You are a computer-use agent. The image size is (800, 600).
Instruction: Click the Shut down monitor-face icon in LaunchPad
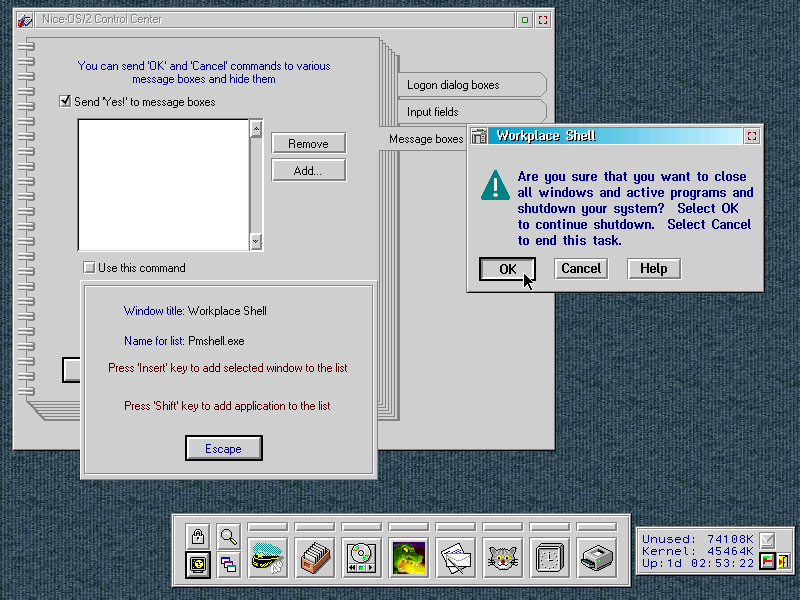(x=198, y=564)
